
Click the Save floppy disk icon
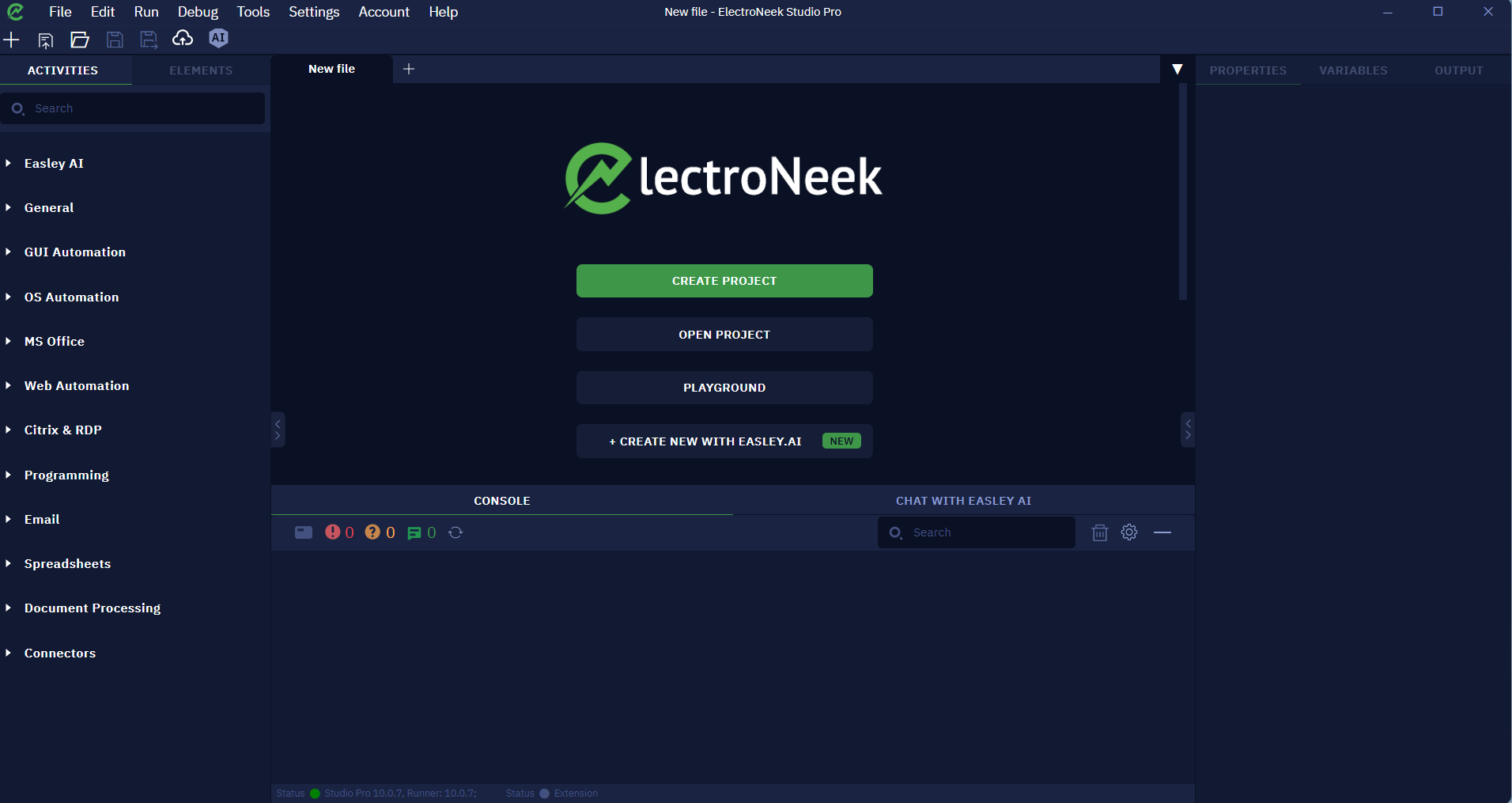click(x=115, y=40)
